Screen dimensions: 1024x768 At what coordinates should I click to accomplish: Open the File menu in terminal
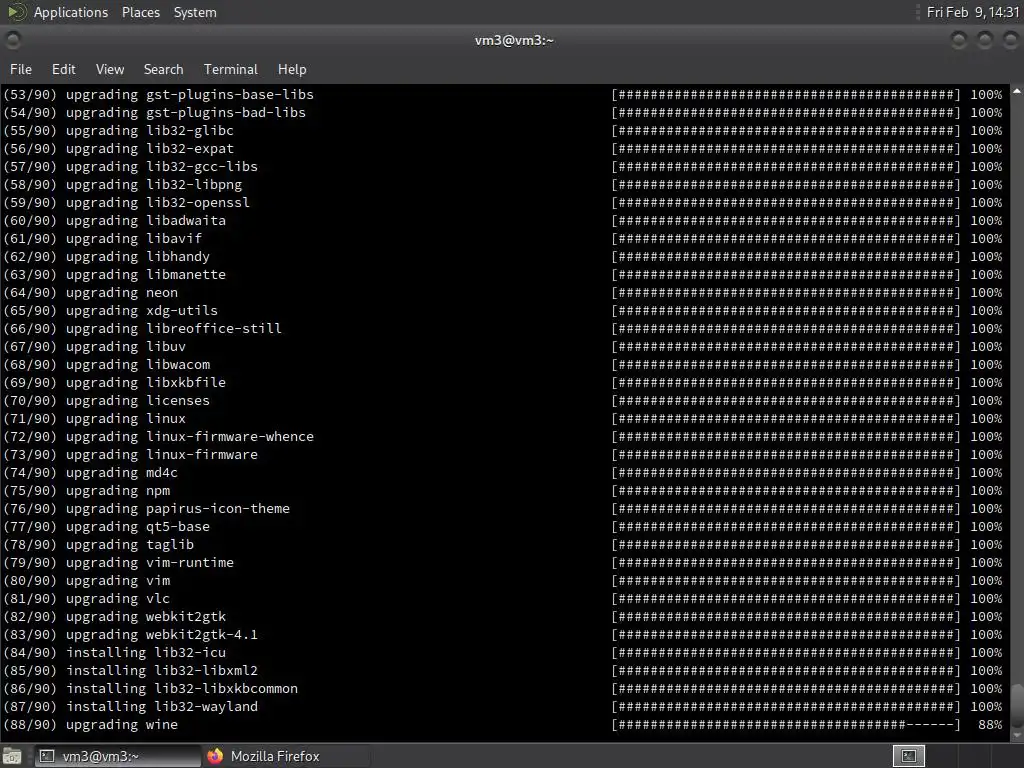[x=21, y=69]
